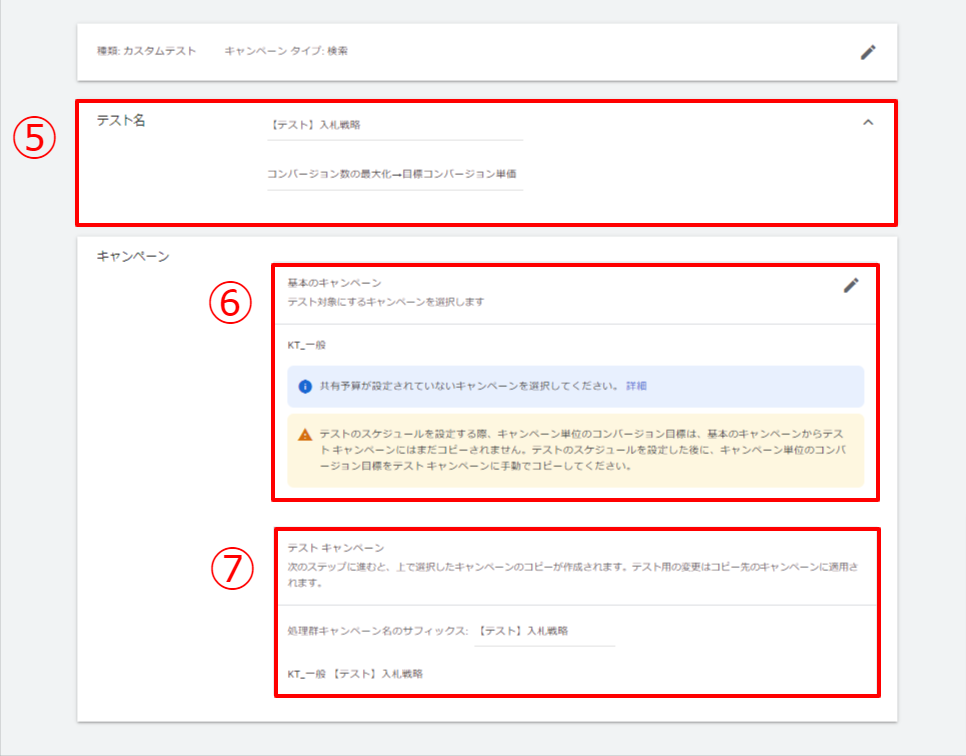Select the base campaign name KT_一般

coord(306,345)
